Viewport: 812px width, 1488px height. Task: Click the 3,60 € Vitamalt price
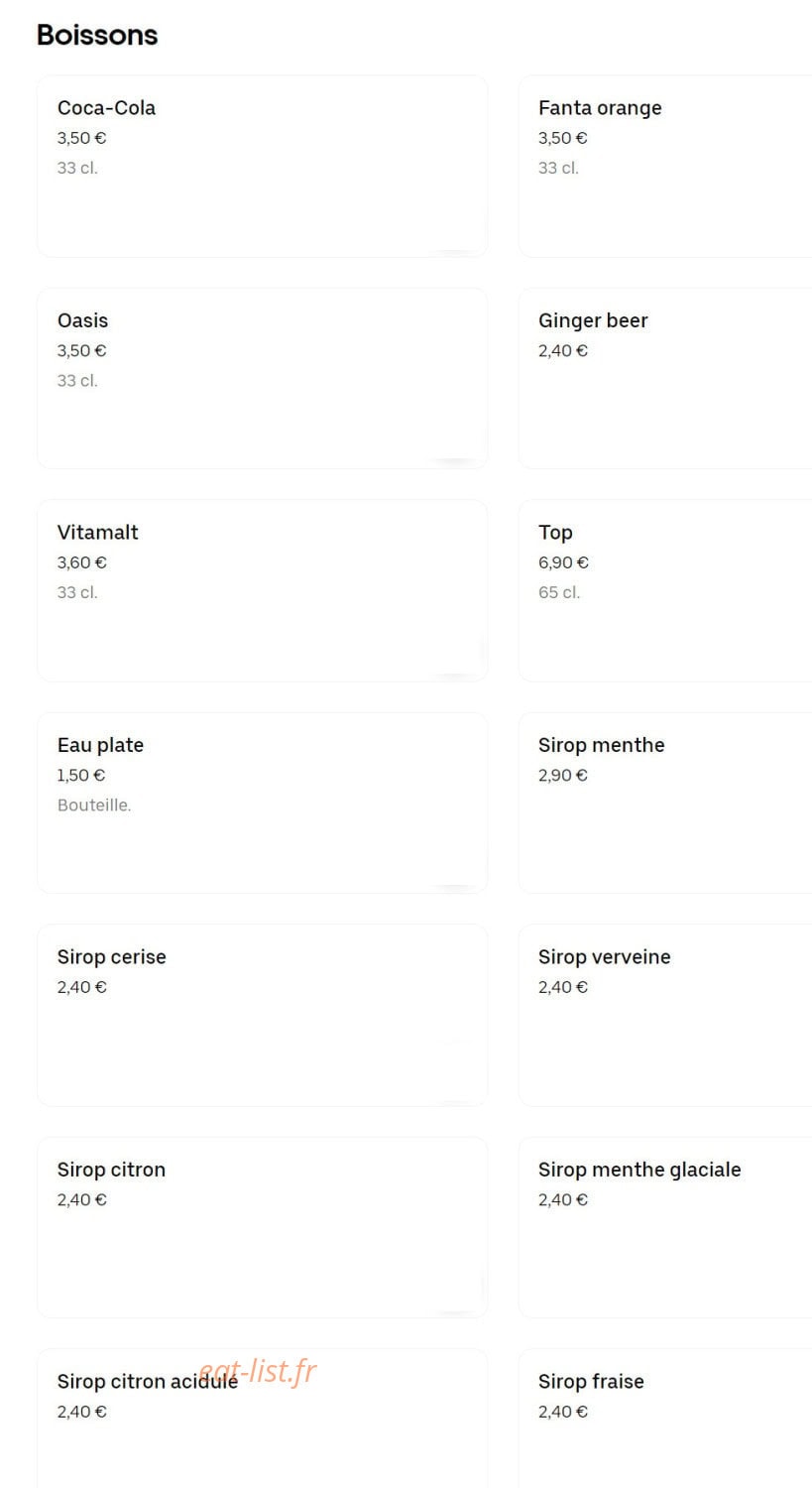coord(82,562)
